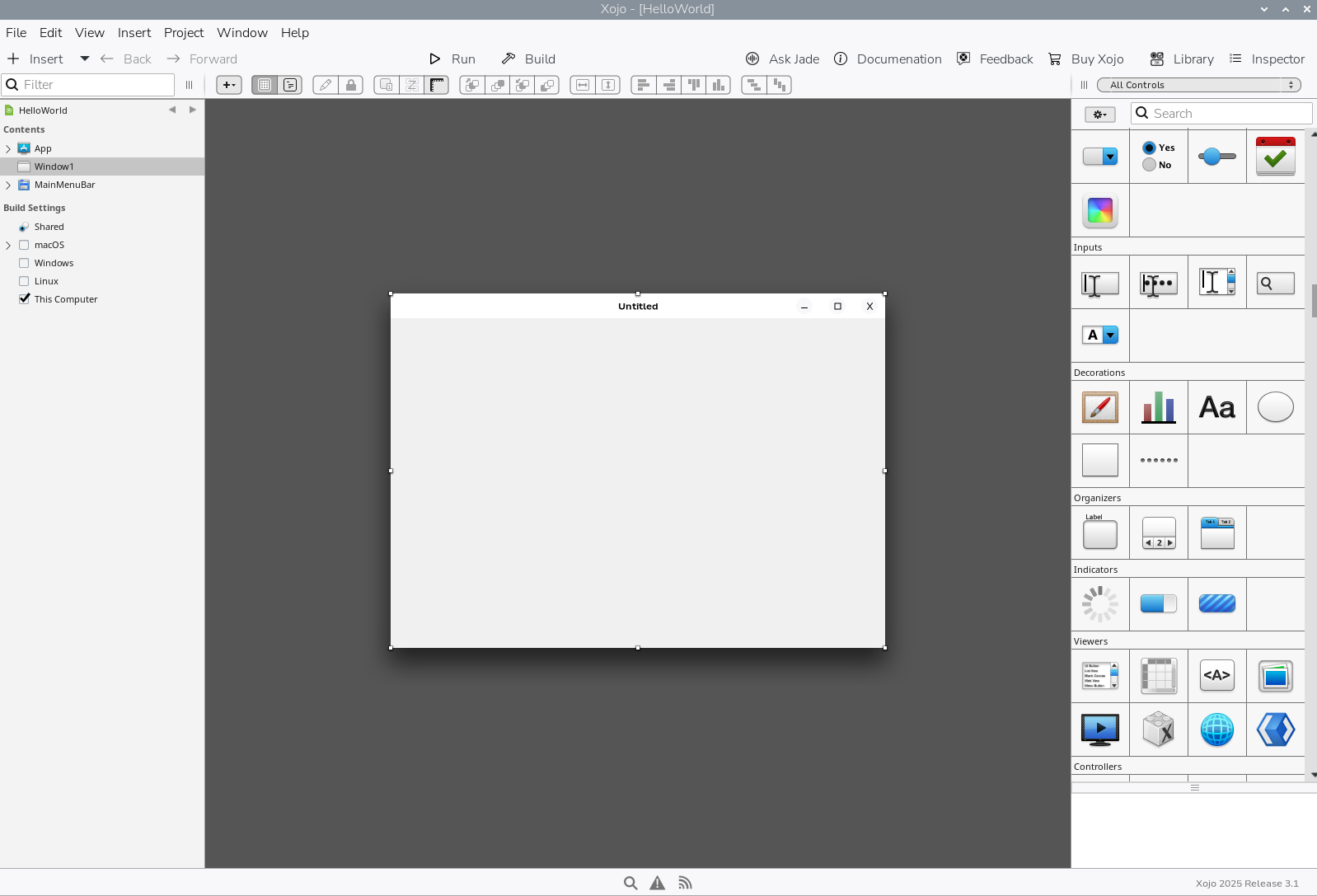Open the All Controls dropdown
This screenshot has width=1317, height=896.
click(1199, 85)
